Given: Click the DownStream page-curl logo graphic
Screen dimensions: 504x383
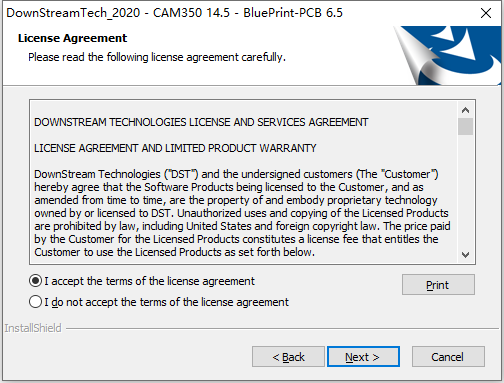Looking at the screenshot, I should pos(448,55).
